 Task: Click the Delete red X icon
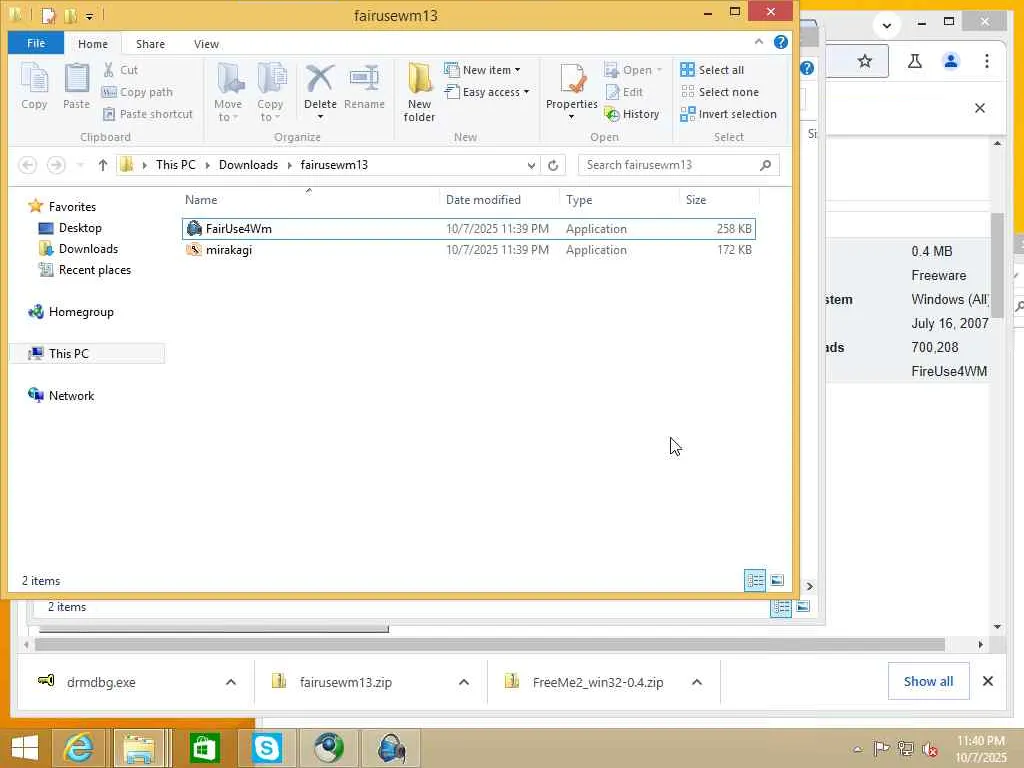click(320, 79)
